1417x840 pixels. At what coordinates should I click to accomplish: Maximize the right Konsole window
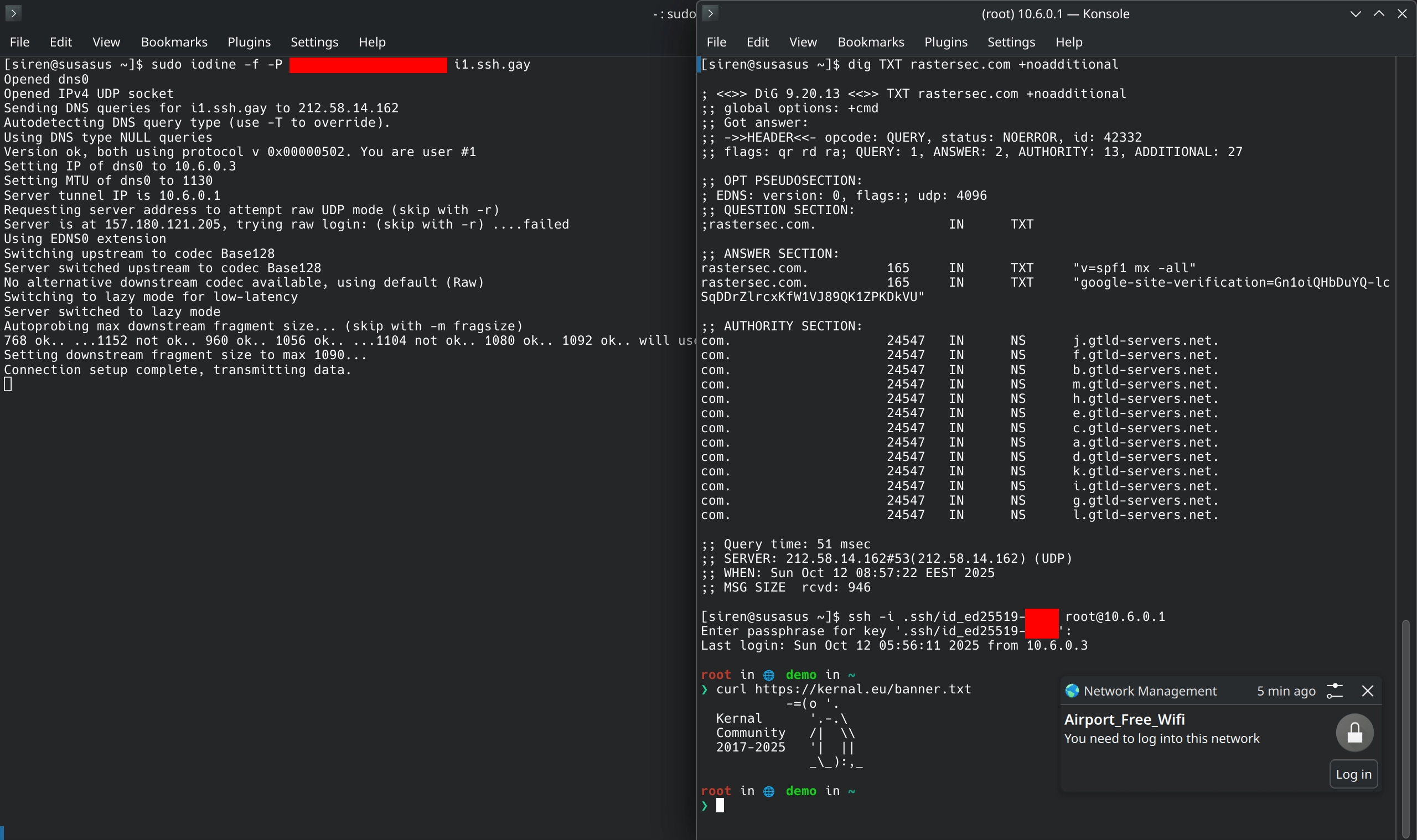pos(1378,14)
